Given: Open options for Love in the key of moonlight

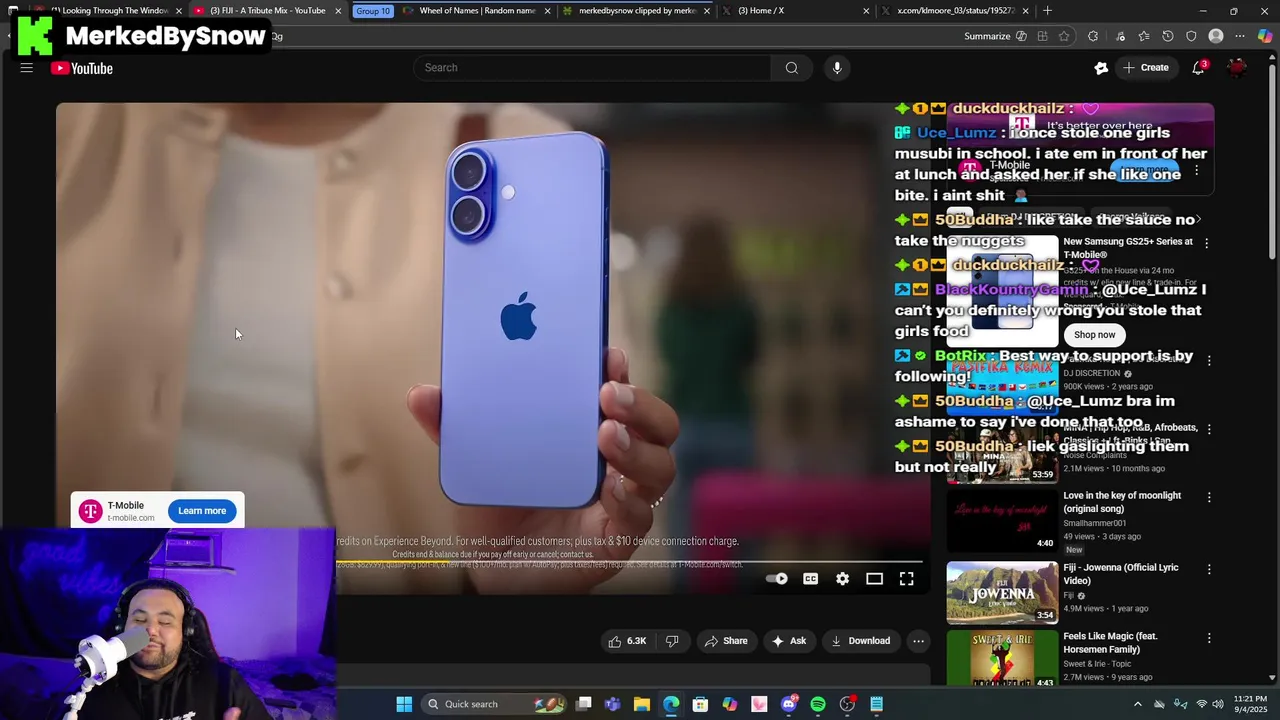Looking at the screenshot, I should (x=1208, y=497).
